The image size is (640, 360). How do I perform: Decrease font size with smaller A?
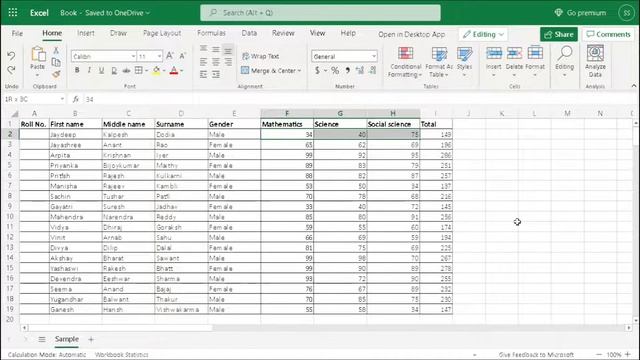pos(182,56)
